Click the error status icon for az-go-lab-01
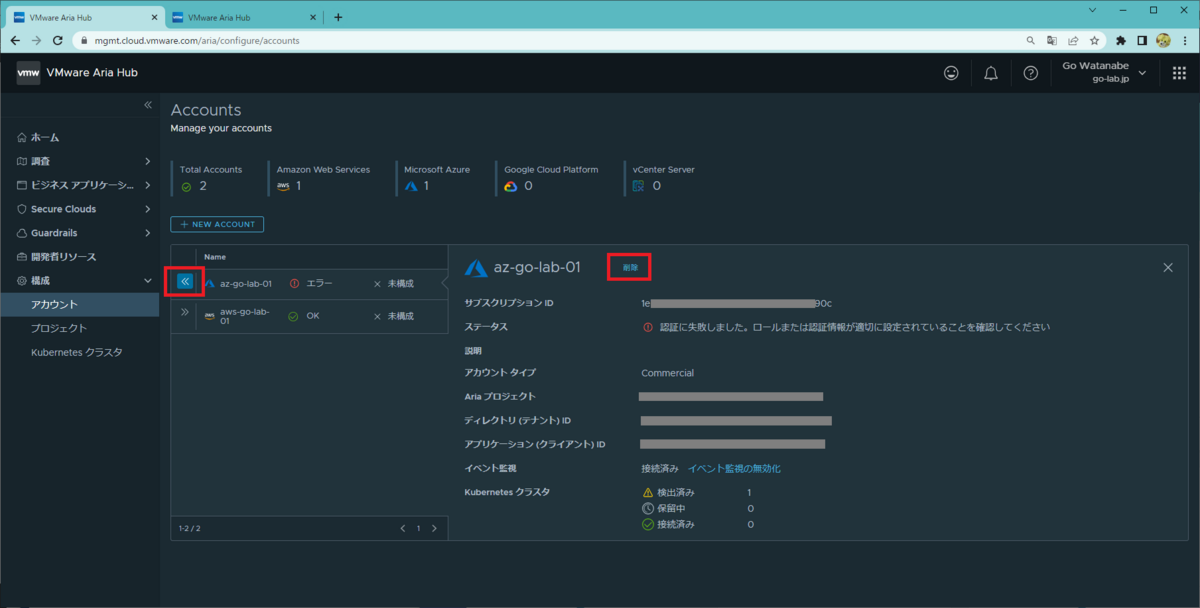The image size is (1200, 608). [294, 284]
